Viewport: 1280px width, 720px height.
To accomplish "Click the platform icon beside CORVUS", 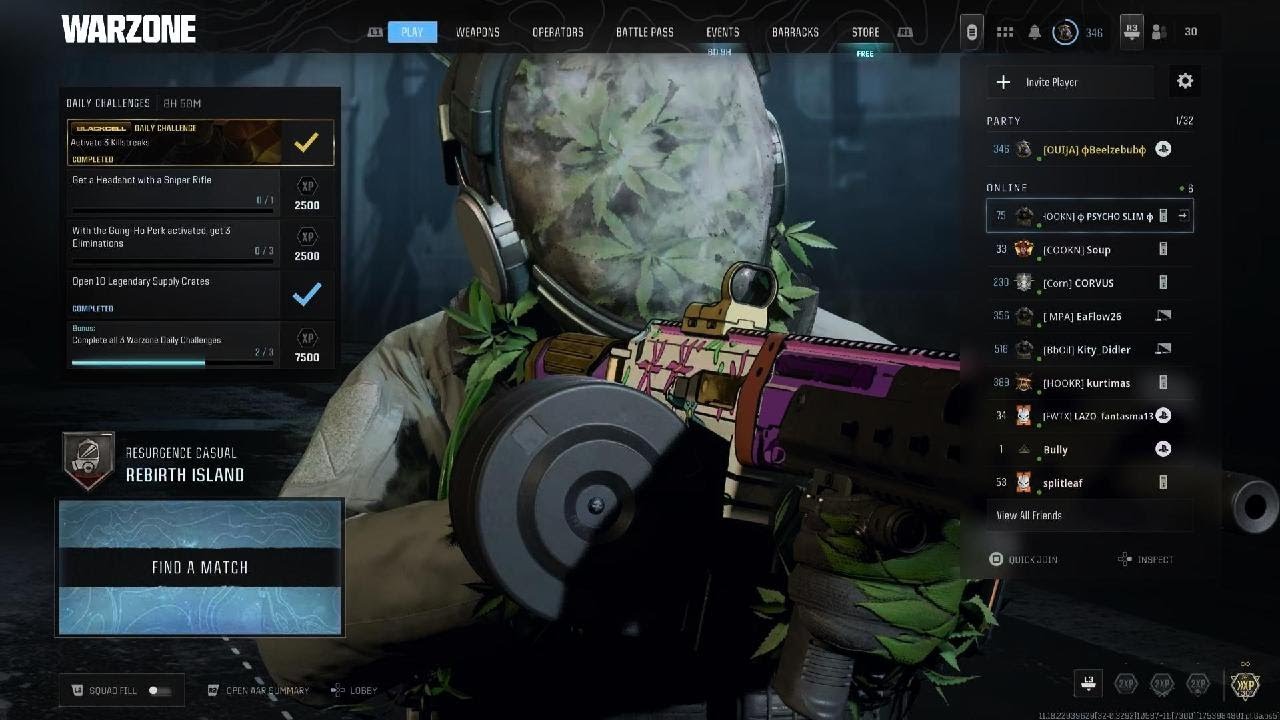I will pos(1163,283).
